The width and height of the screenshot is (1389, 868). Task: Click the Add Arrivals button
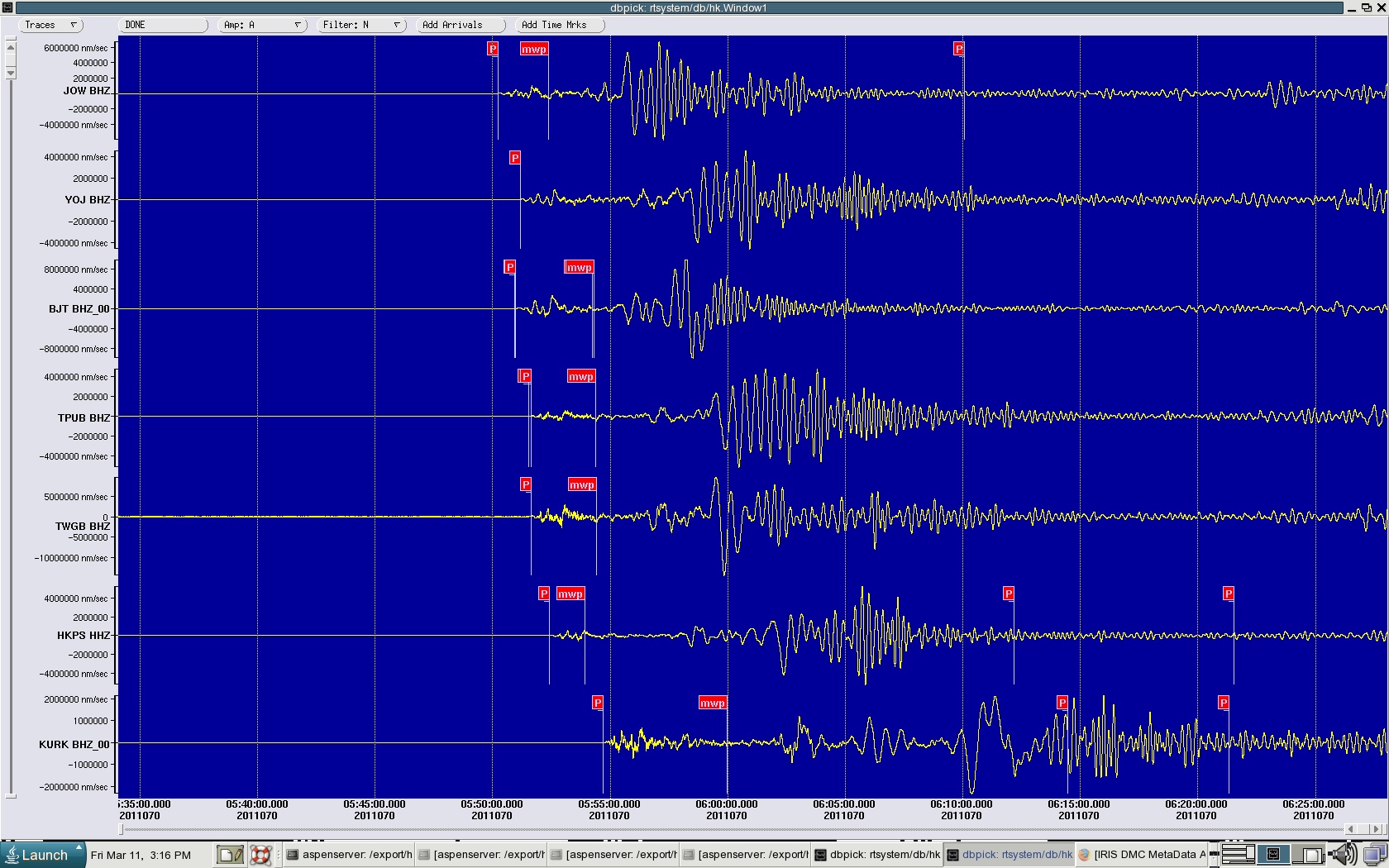click(461, 25)
